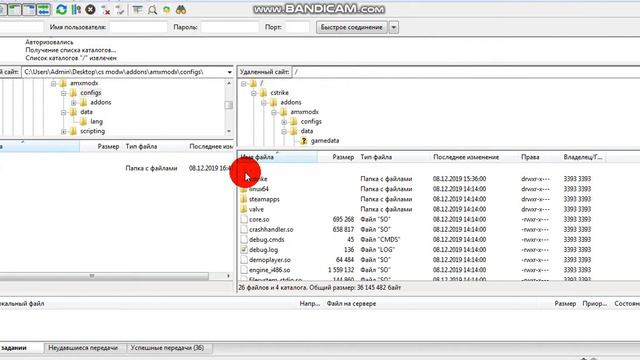Toggle the local directory tree view

[15, 9]
